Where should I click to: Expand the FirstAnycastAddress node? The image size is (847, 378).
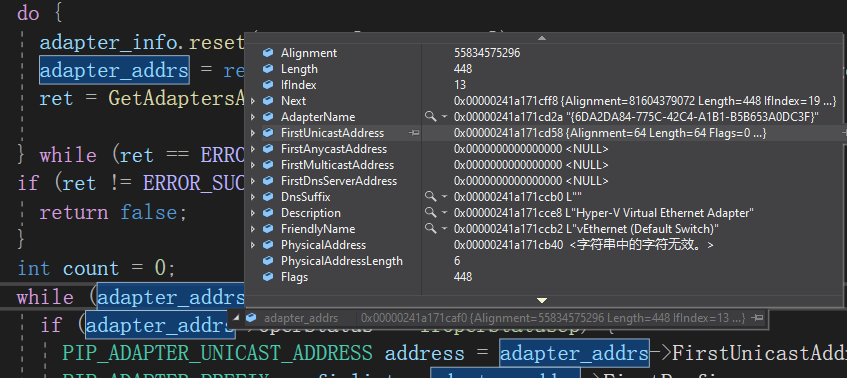coord(253,149)
